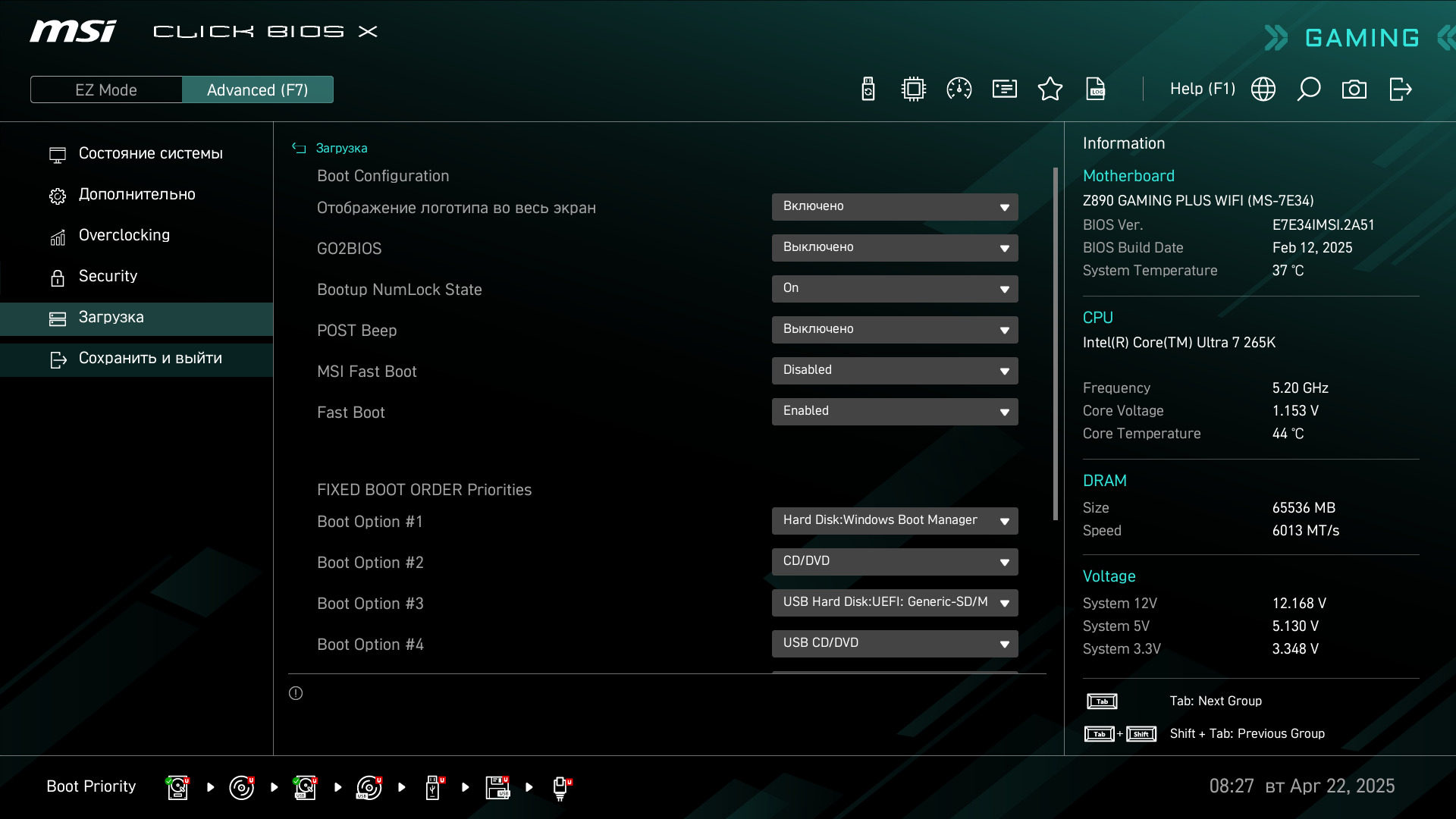Click the Boot Priority label
Image resolution: width=1456 pixels, height=819 pixels.
click(91, 786)
